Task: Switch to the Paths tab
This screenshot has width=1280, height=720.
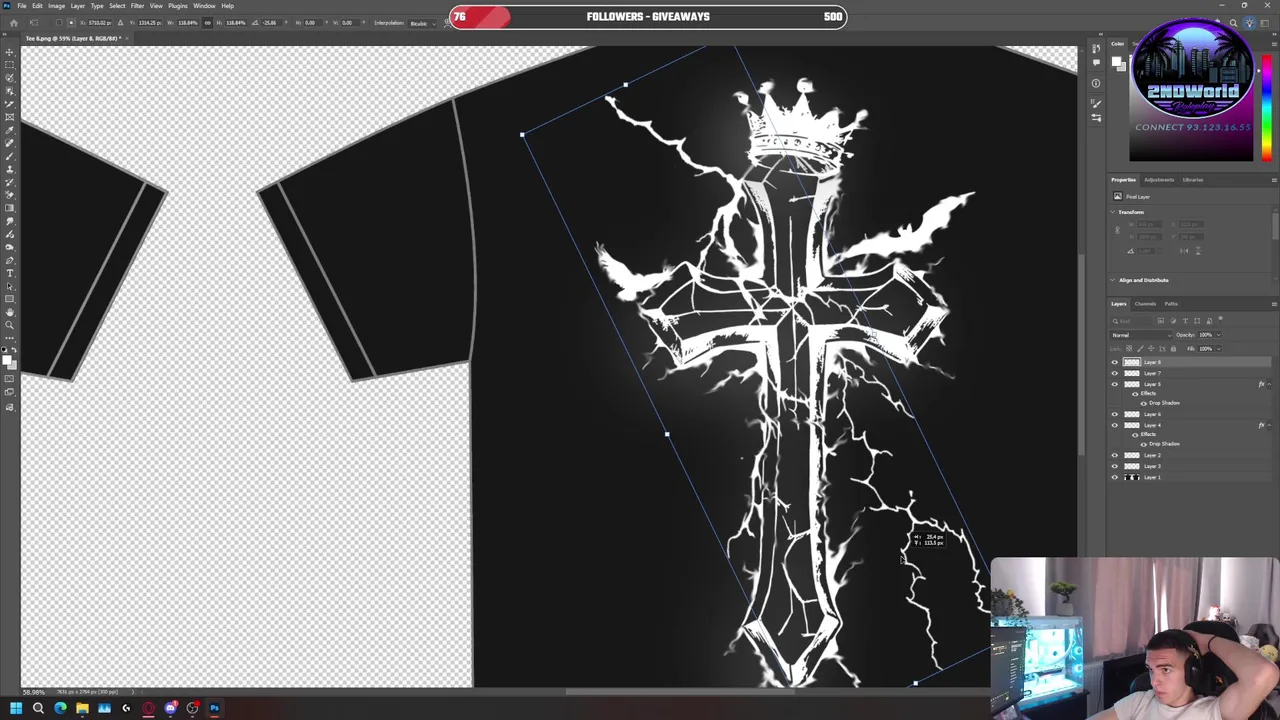Action: click(x=1171, y=304)
